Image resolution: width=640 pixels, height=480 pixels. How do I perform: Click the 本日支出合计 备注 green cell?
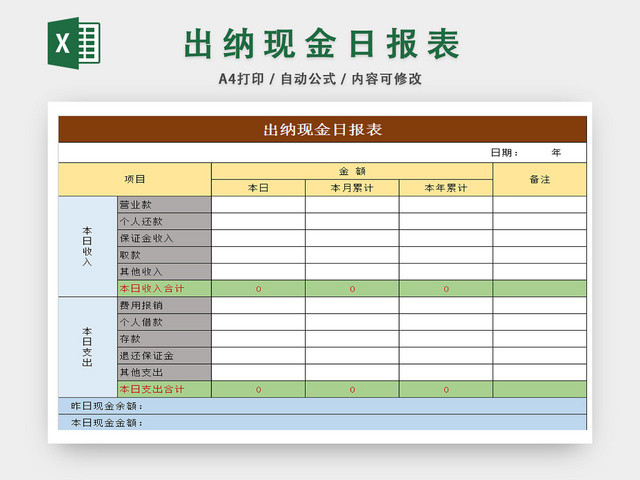pos(540,389)
